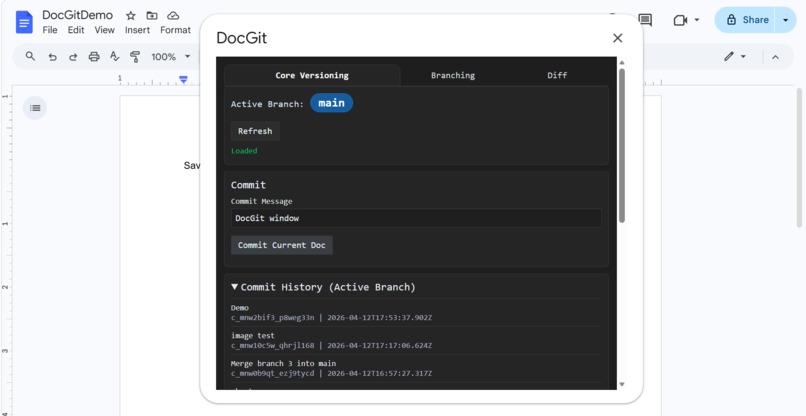Click the Print icon
This screenshot has height=416, width=806.
[94, 57]
